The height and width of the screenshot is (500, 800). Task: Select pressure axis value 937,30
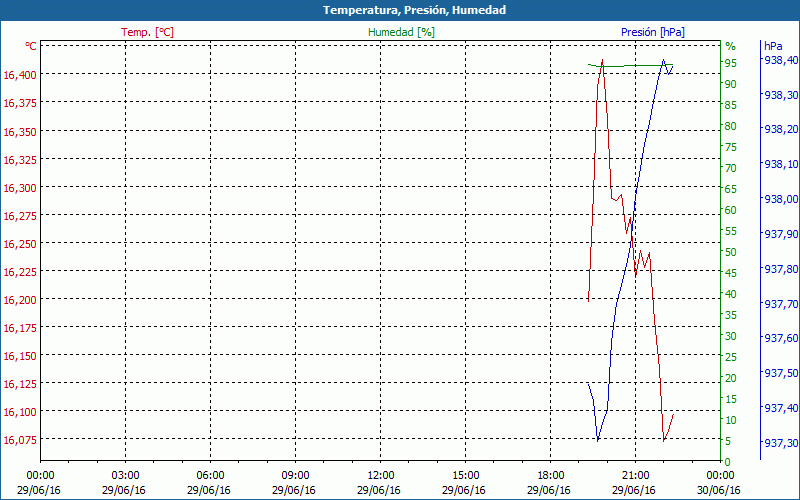781,443
